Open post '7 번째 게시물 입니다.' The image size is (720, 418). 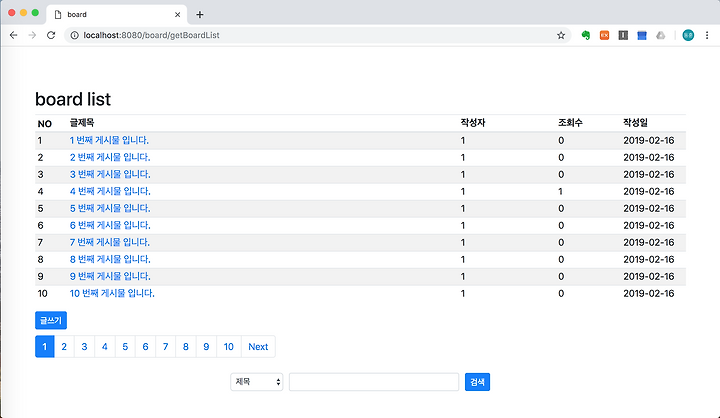click(x=109, y=242)
